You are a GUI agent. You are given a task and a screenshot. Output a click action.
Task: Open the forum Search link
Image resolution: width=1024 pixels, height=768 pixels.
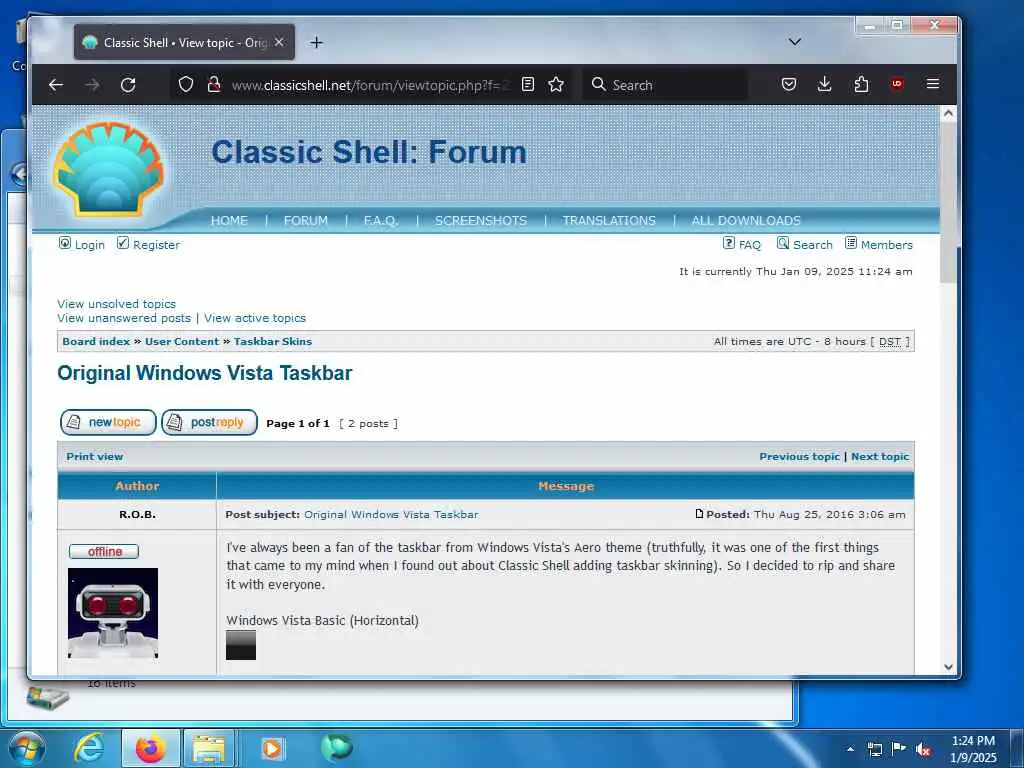click(813, 245)
